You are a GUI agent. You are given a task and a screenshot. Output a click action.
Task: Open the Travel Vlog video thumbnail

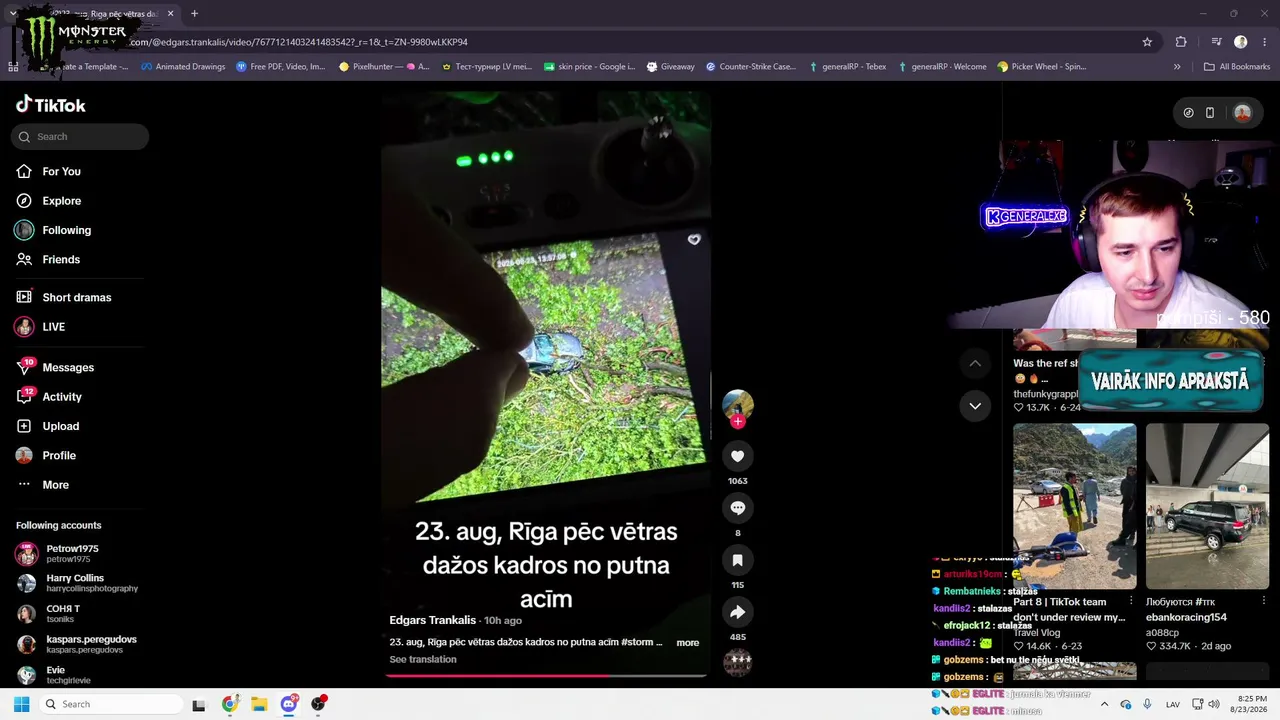tap(1074, 506)
